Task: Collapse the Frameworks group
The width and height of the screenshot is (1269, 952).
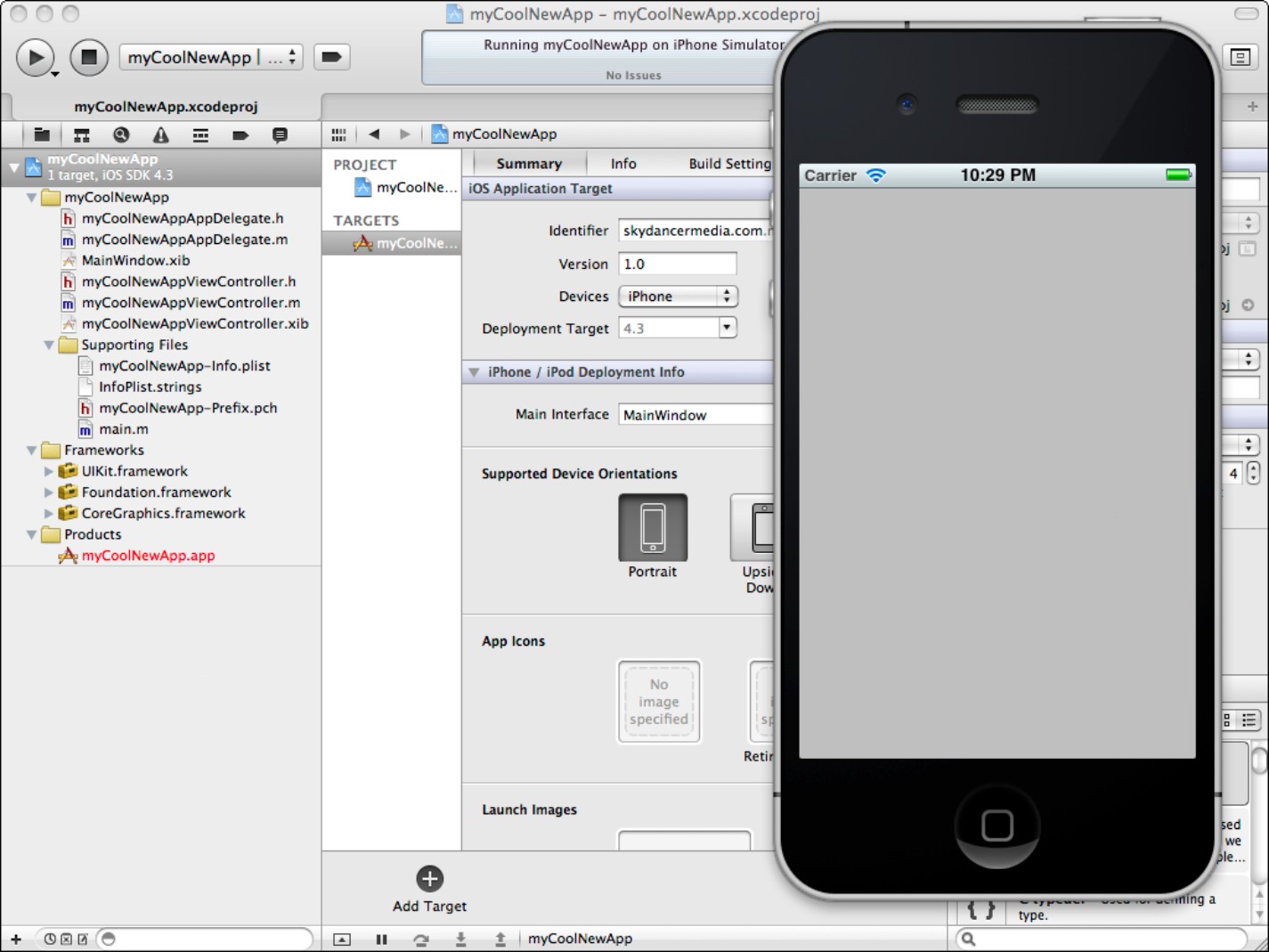Action: [x=32, y=451]
